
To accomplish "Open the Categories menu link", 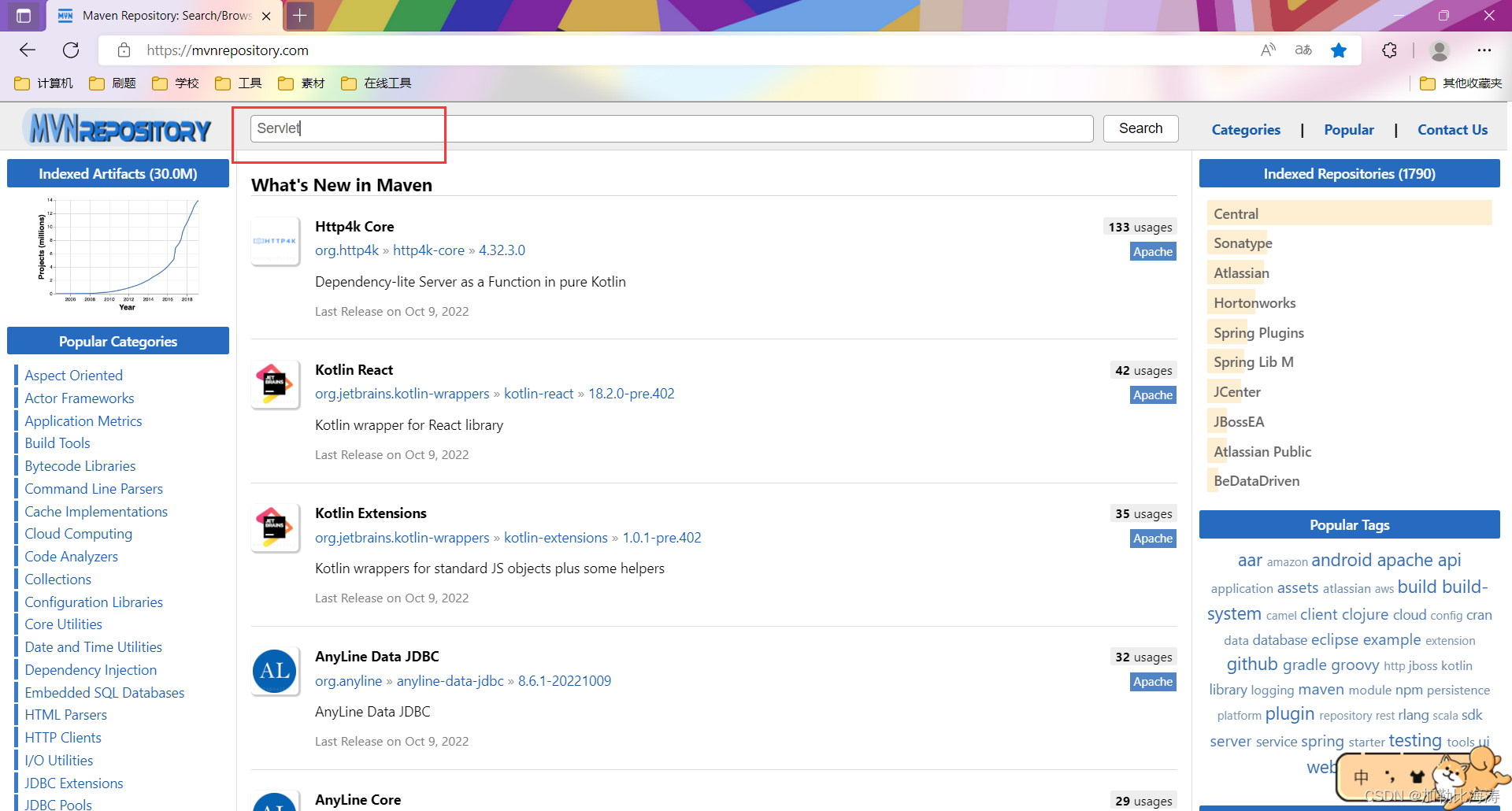I will (1246, 130).
